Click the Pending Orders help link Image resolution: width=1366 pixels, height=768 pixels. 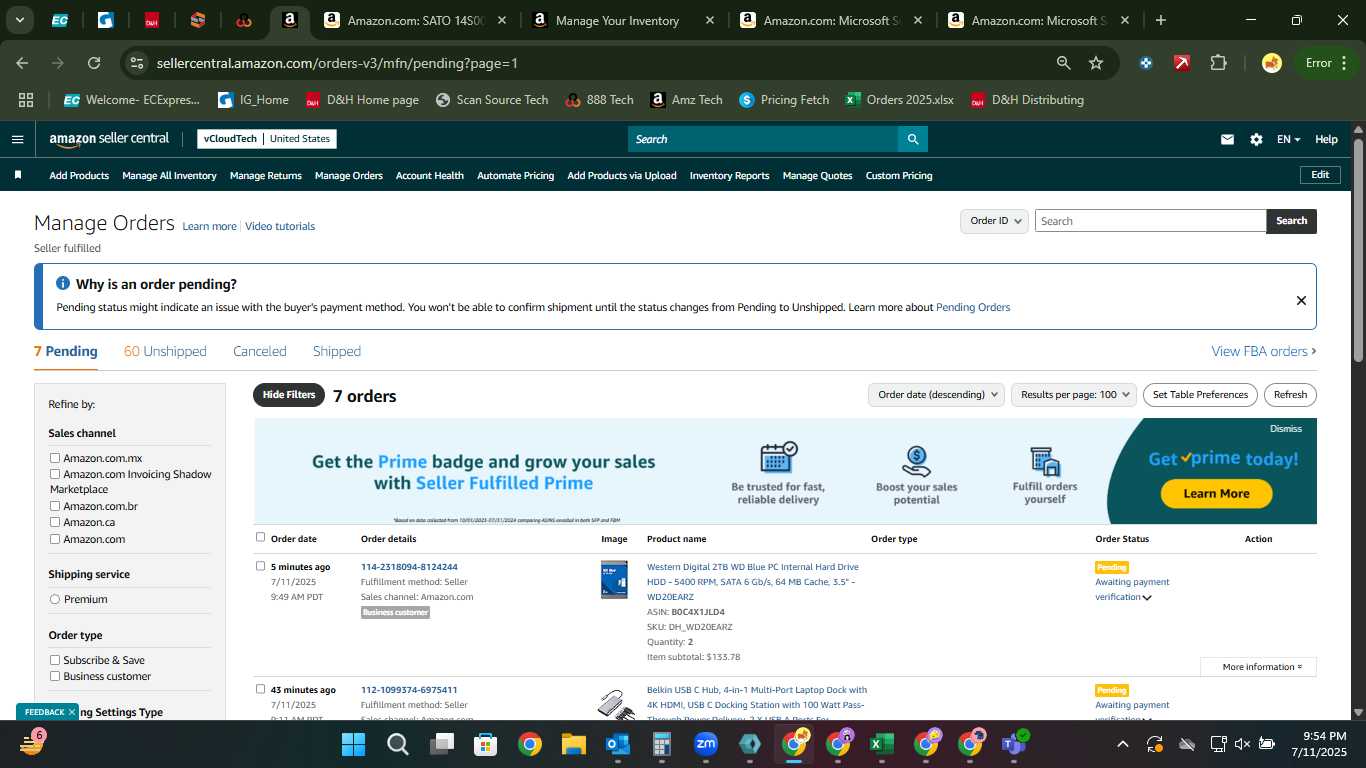973,307
